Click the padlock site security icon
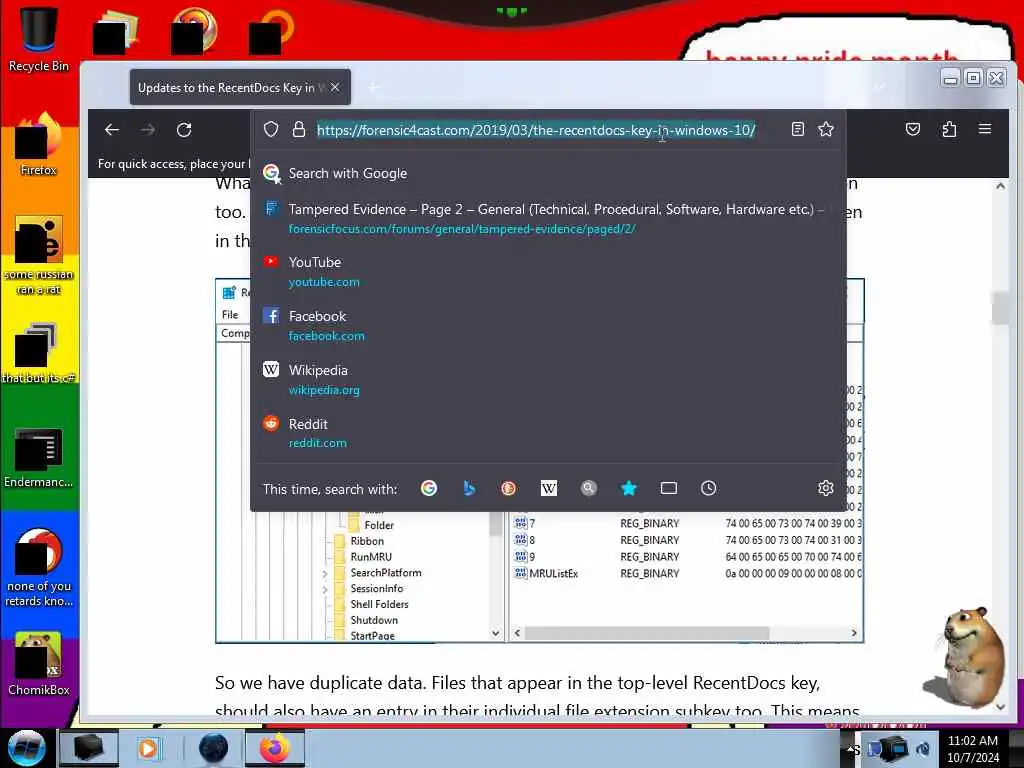Screen dimensions: 1024x768 pos(299,129)
